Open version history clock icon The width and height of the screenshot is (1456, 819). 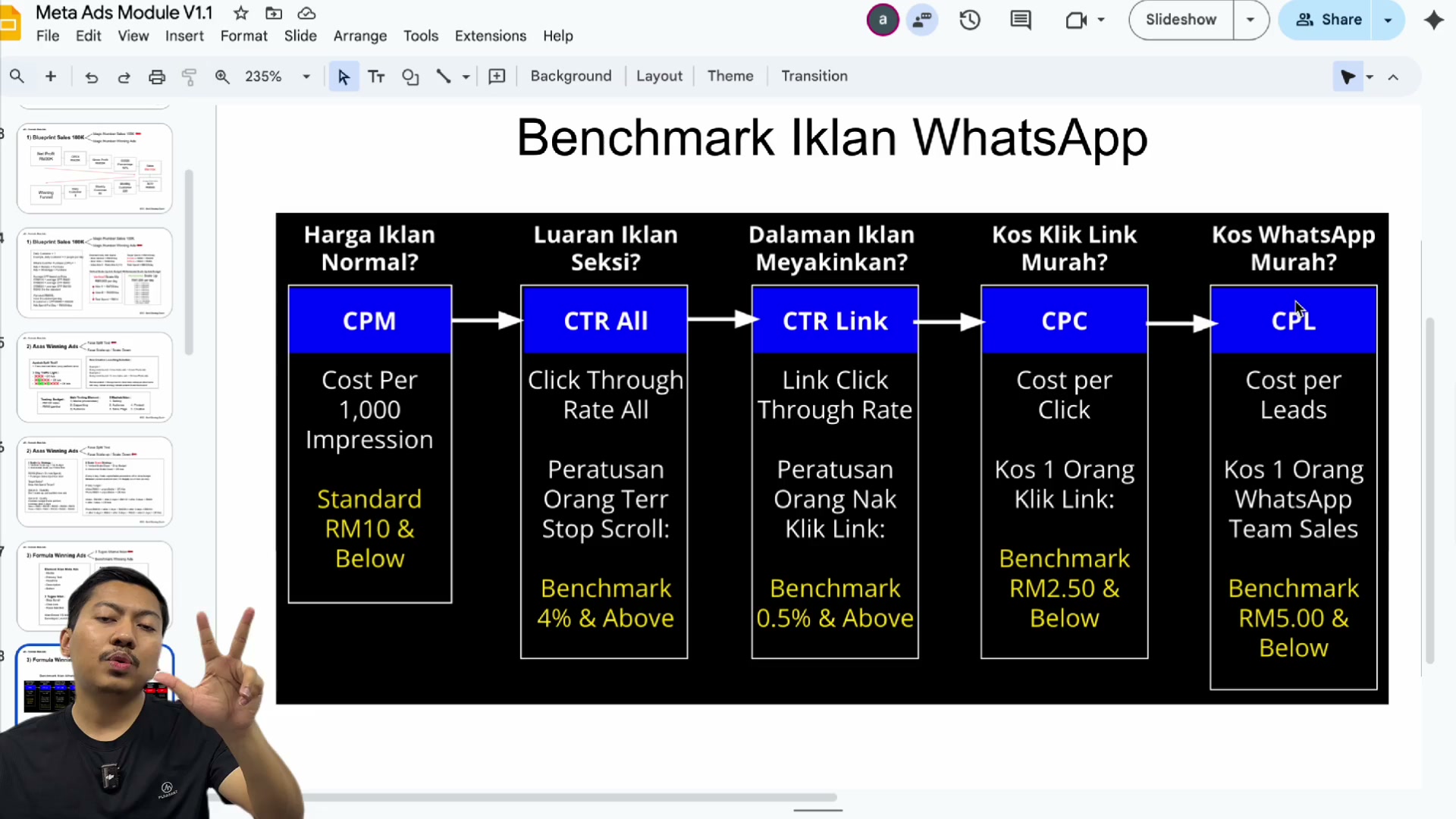[x=970, y=20]
